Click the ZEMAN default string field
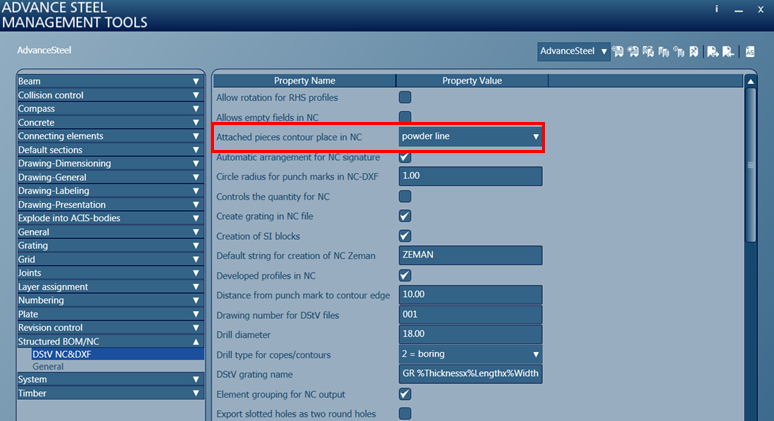The image size is (774, 421). click(x=470, y=255)
